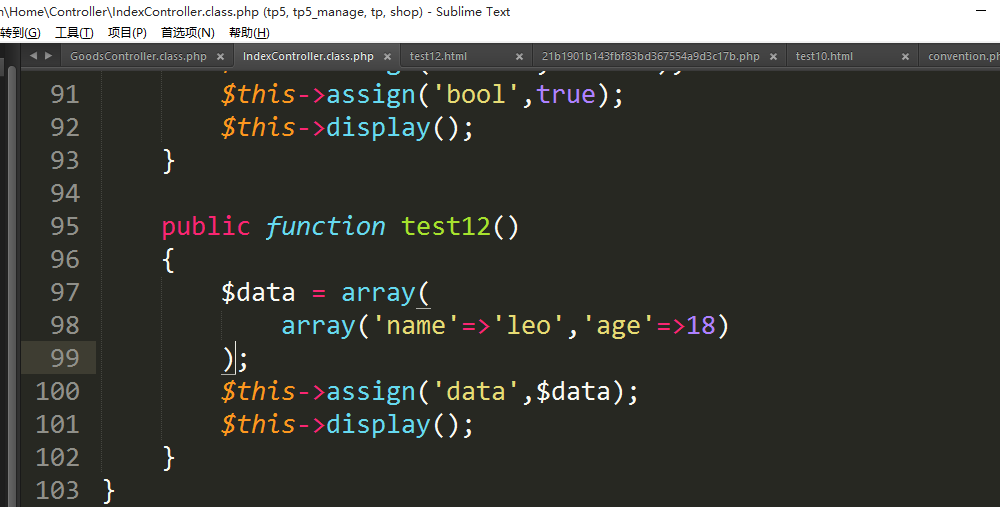The width and height of the screenshot is (1000, 507).
Task: Click line number 95 in the gutter
Action: [x=64, y=226]
